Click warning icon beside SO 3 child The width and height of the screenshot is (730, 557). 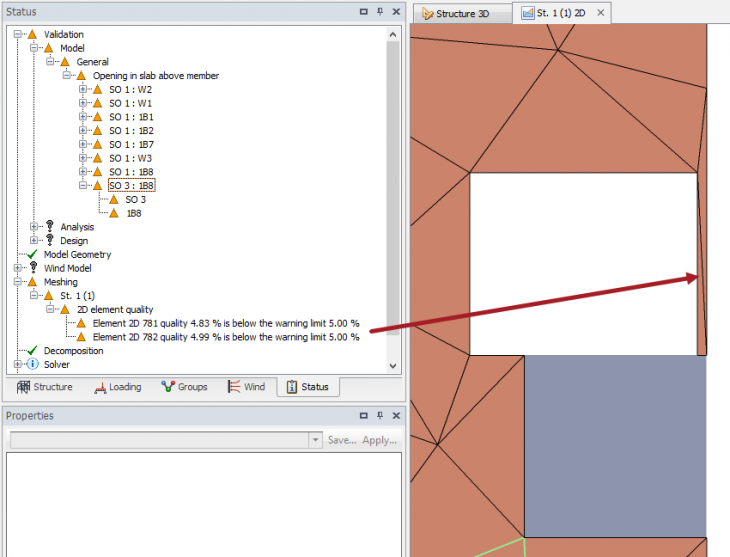point(114,199)
